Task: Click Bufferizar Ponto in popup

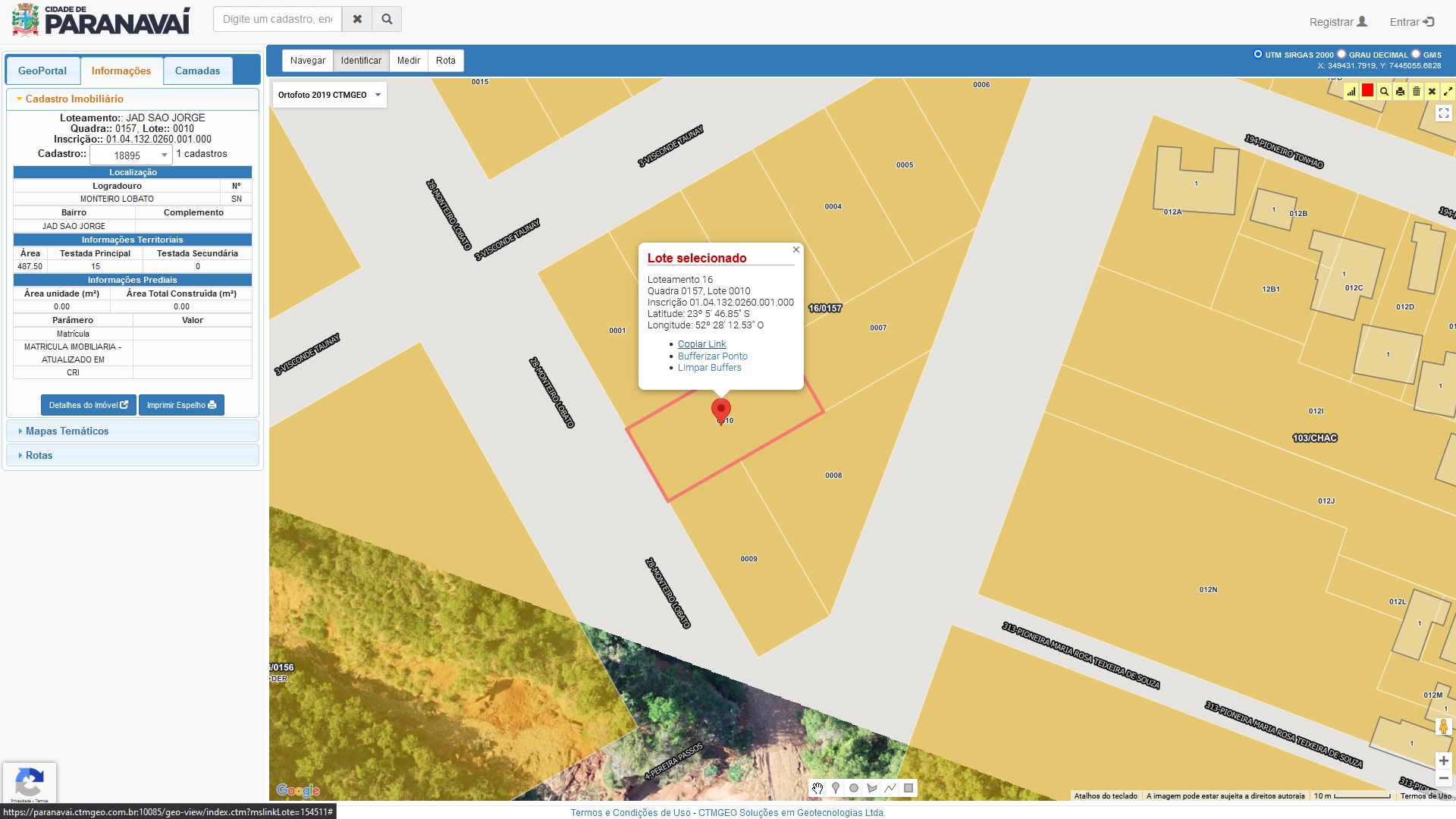Action: click(713, 356)
